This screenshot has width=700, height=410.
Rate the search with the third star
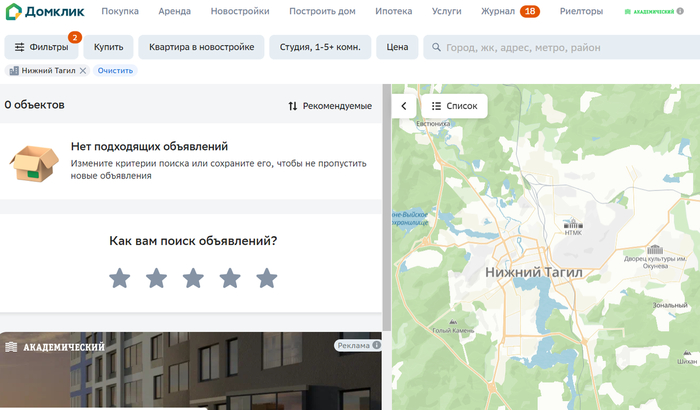tap(193, 278)
